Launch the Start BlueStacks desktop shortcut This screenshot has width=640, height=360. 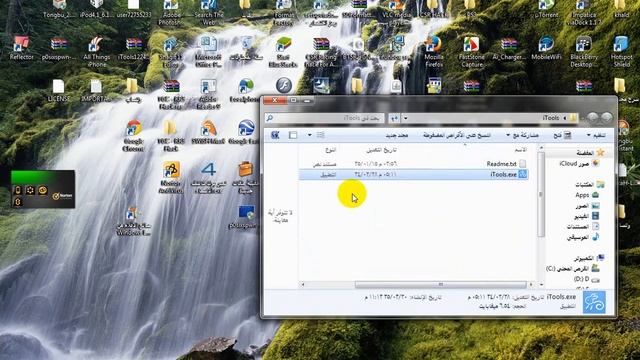coord(283,52)
